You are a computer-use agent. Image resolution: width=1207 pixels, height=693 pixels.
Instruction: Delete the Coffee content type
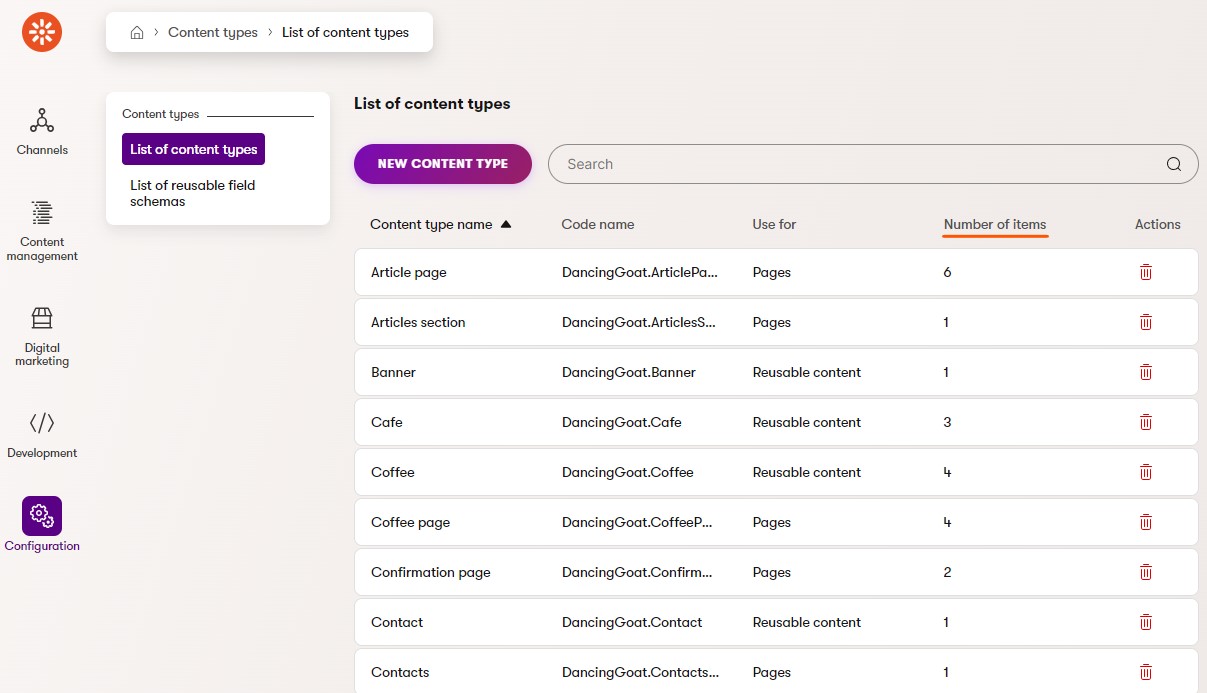(1145, 471)
